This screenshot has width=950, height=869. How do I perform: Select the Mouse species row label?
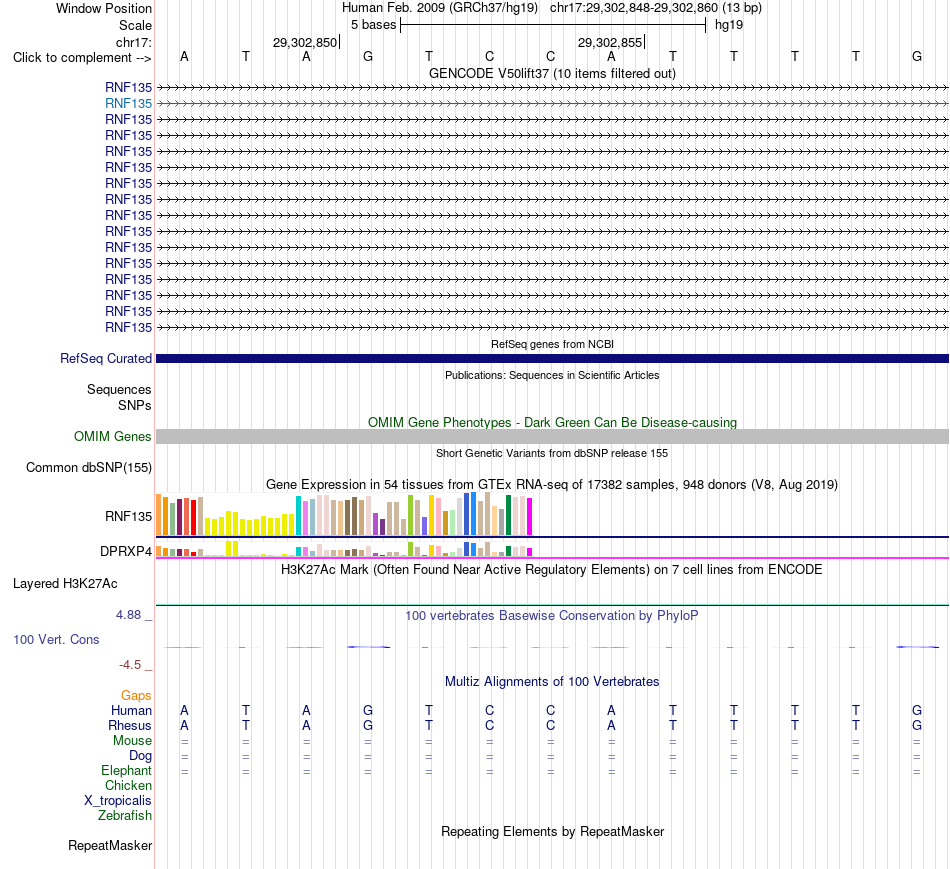132,741
